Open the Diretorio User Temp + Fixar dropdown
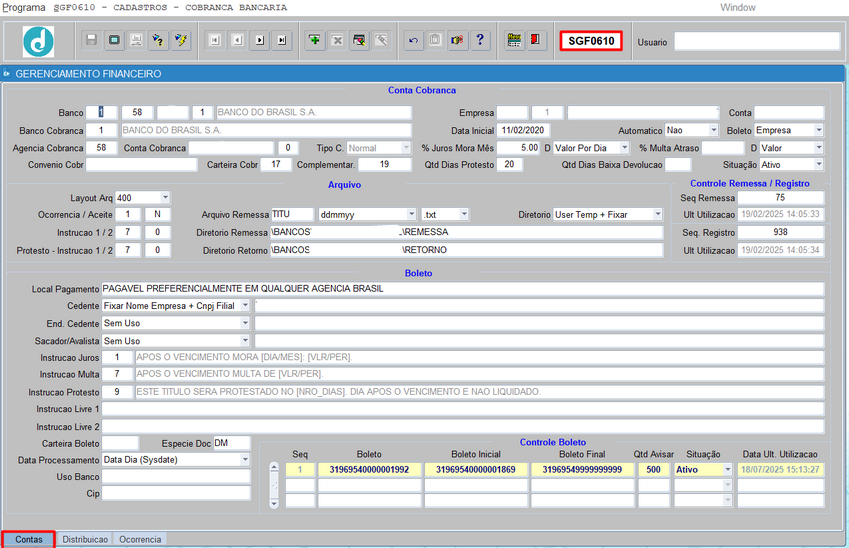This screenshot has height=548, width=849. 658,215
